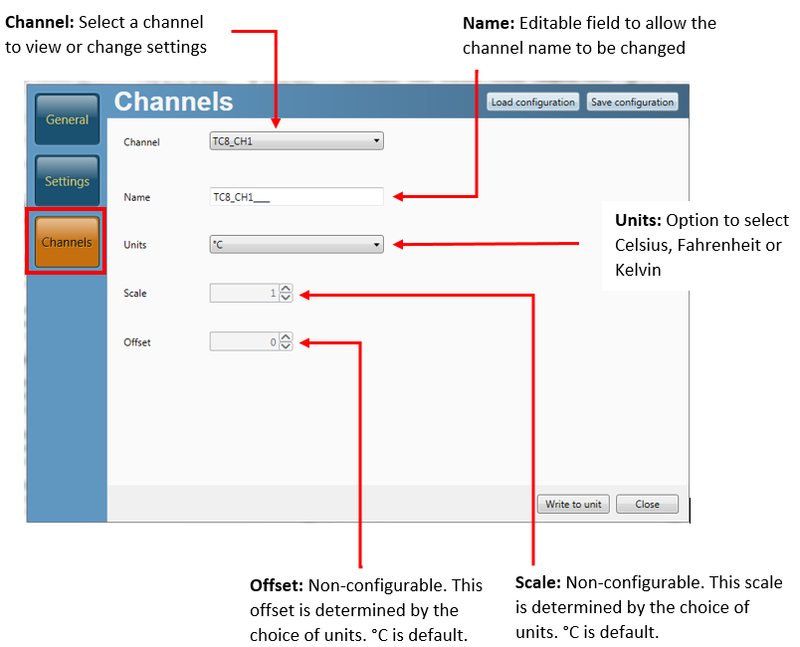Click the Scale field label

coord(135,294)
